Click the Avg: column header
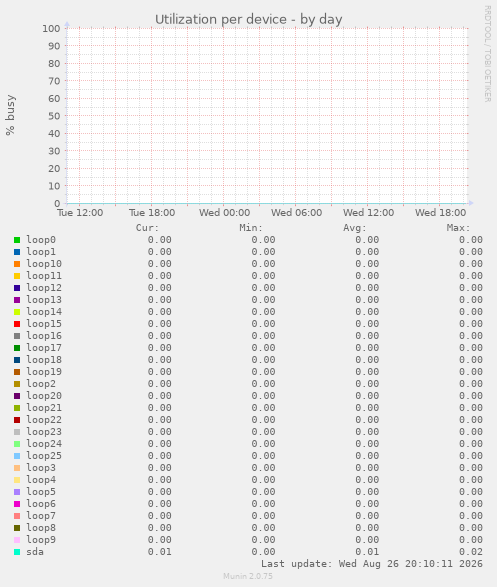 355,228
